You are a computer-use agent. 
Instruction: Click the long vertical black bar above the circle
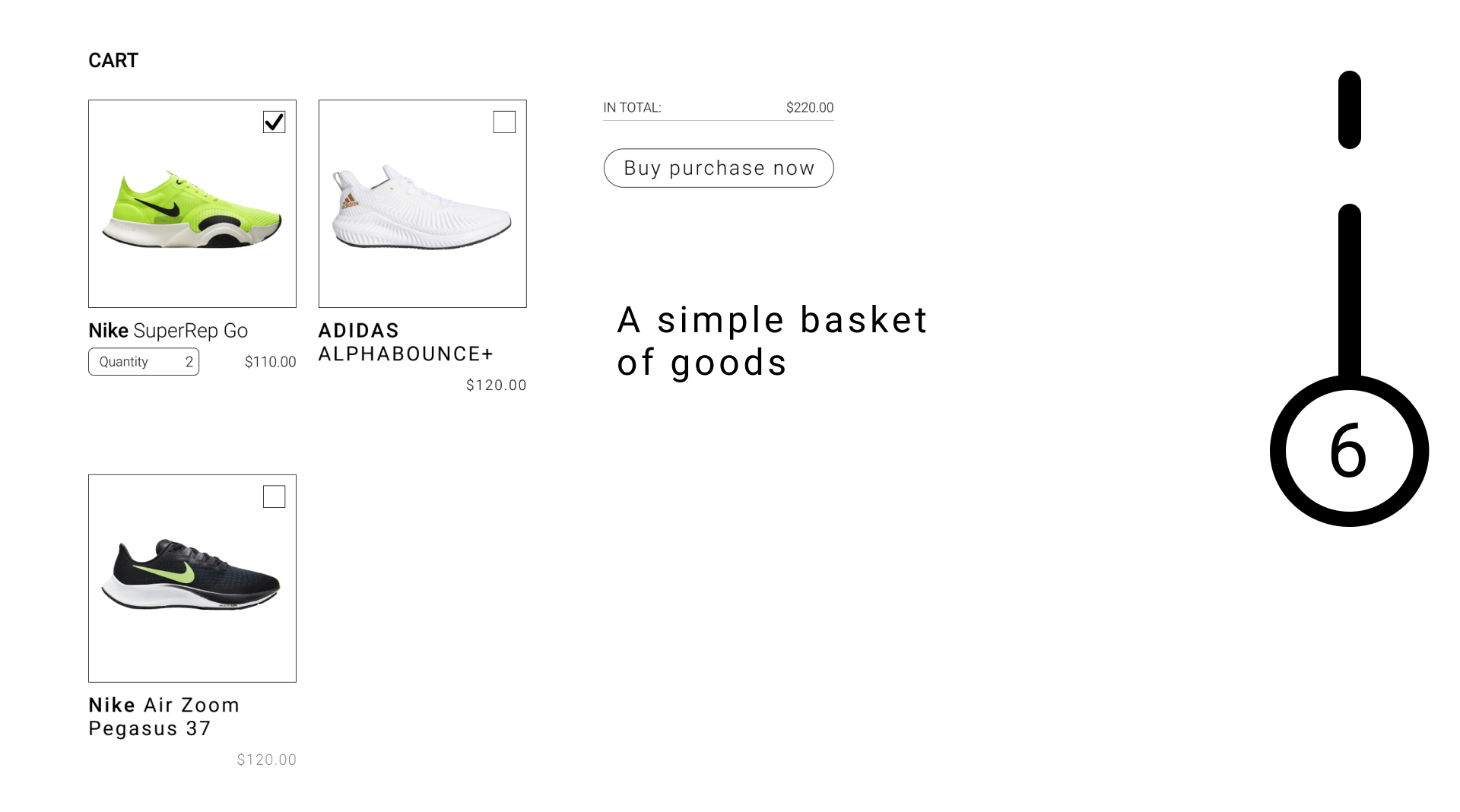click(x=1350, y=289)
